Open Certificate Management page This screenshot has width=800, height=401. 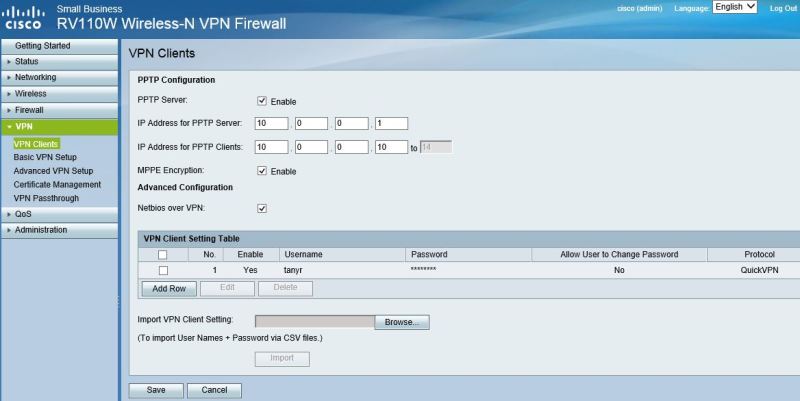pos(57,185)
